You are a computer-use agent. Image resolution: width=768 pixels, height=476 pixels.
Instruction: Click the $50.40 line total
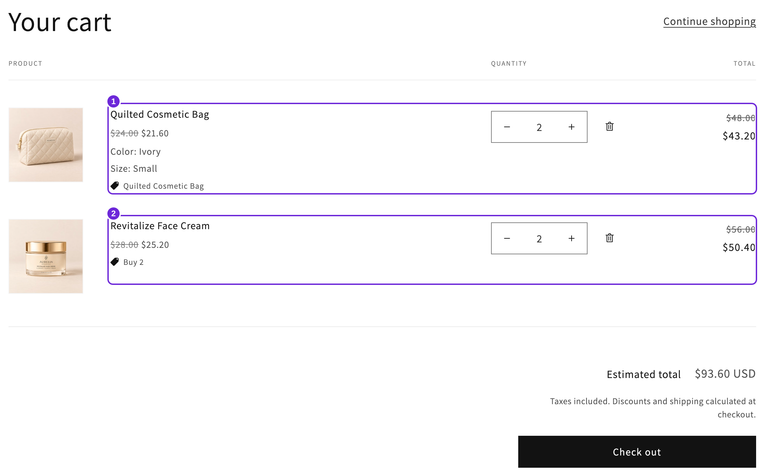click(x=739, y=247)
